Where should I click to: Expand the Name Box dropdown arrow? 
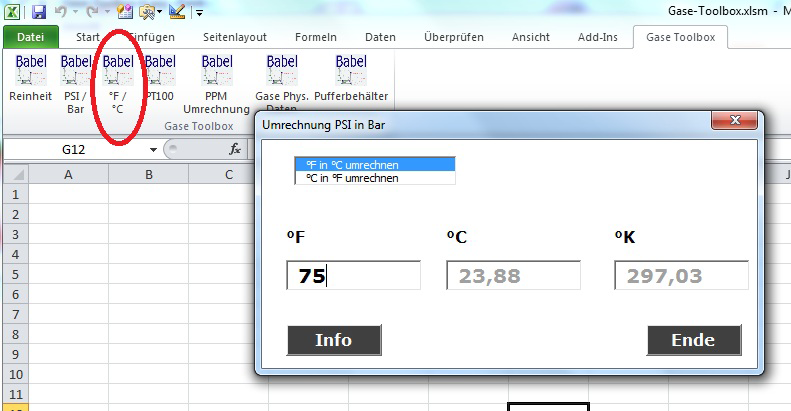pos(153,149)
